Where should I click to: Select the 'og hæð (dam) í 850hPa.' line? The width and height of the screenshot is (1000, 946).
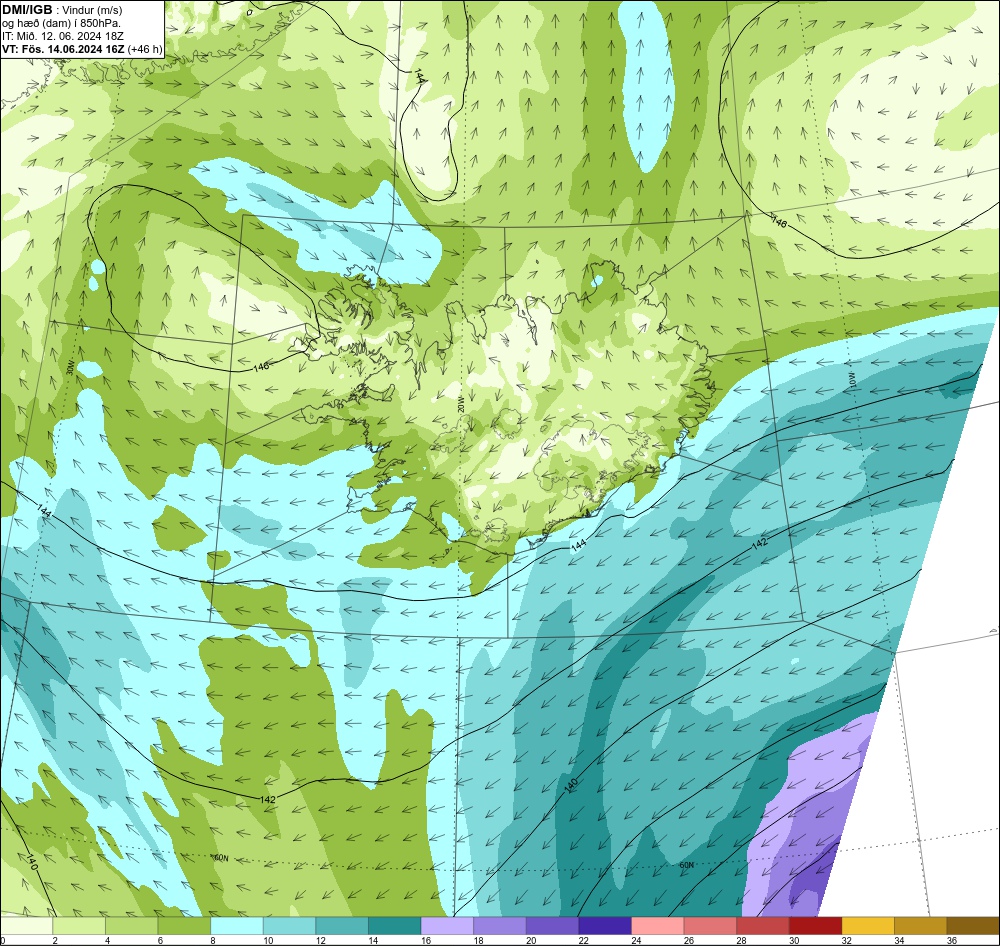pos(61,23)
